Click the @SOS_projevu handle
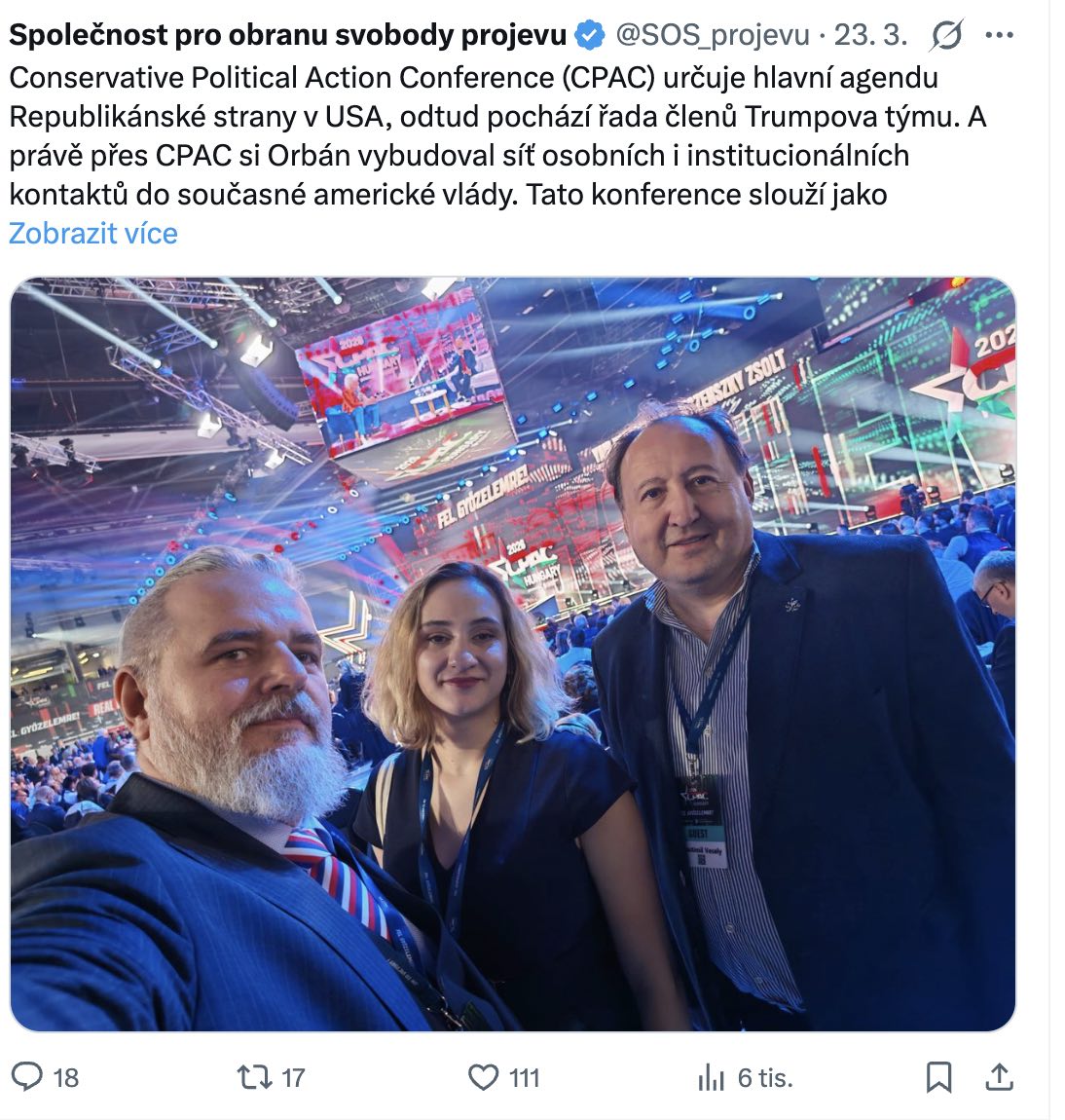Image resolution: width=1065 pixels, height=1120 pixels. tap(713, 36)
